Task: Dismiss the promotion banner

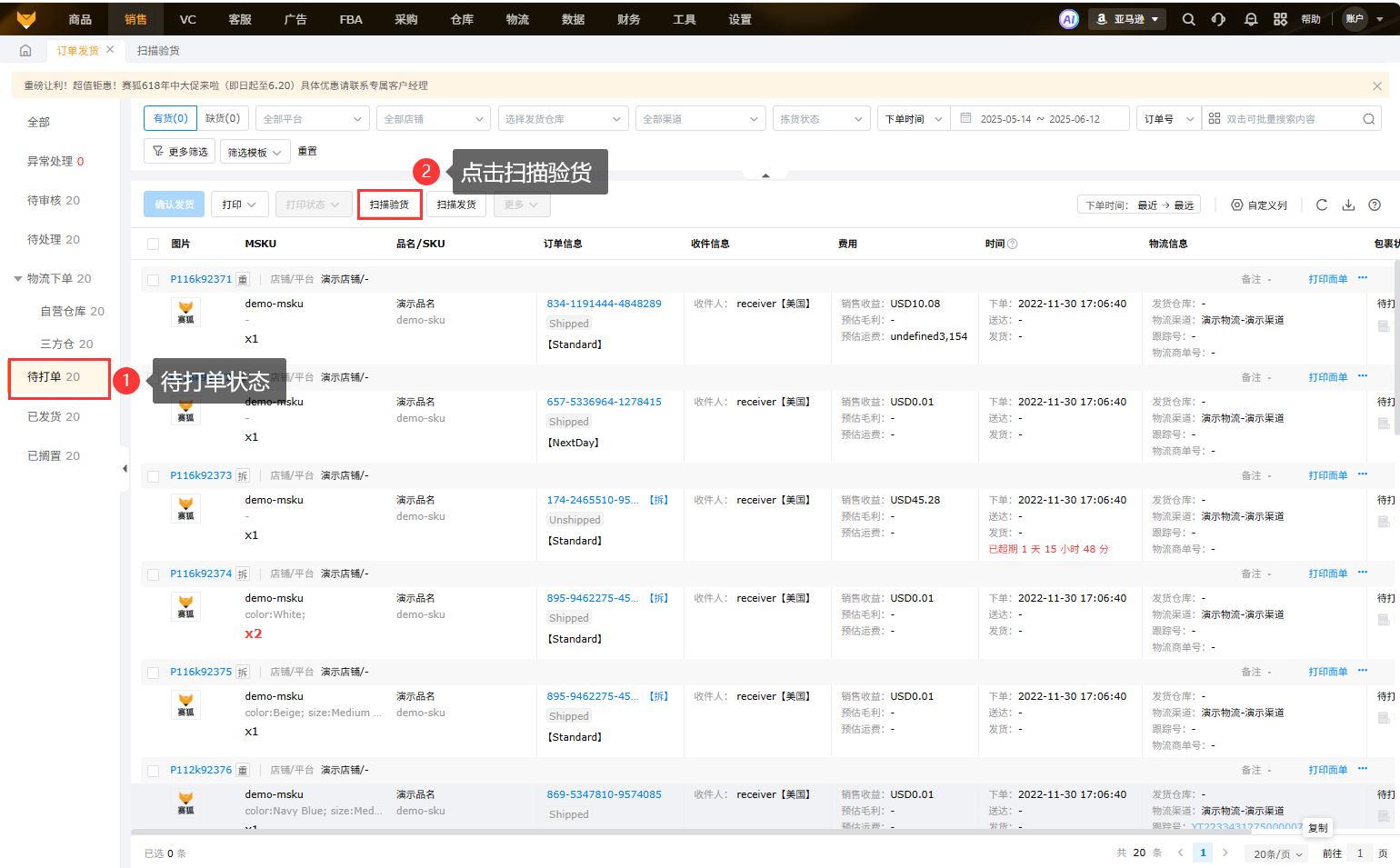Action: (x=1376, y=86)
